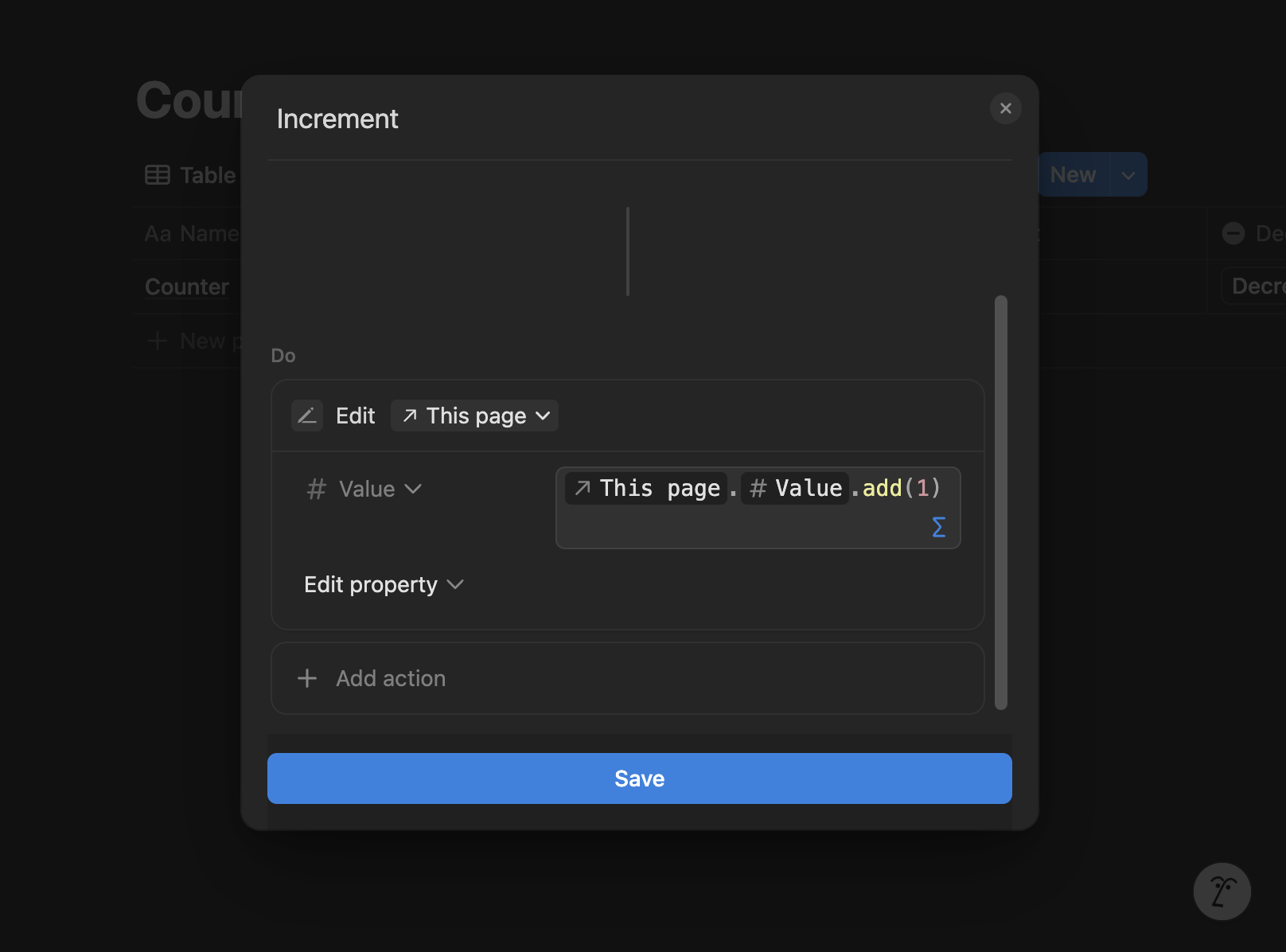The width and height of the screenshot is (1286, 952).
Task: Click the Add action button
Action: coord(389,678)
